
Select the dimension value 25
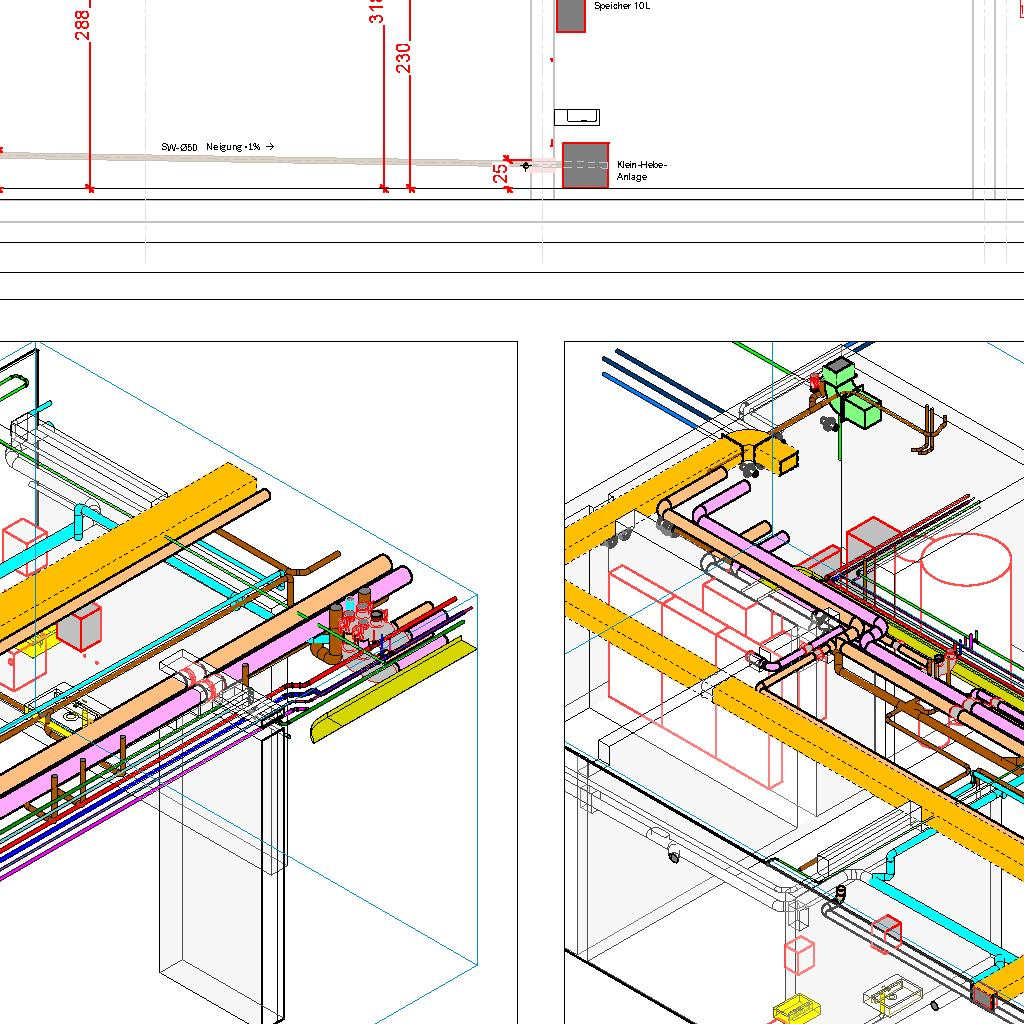coord(500,173)
